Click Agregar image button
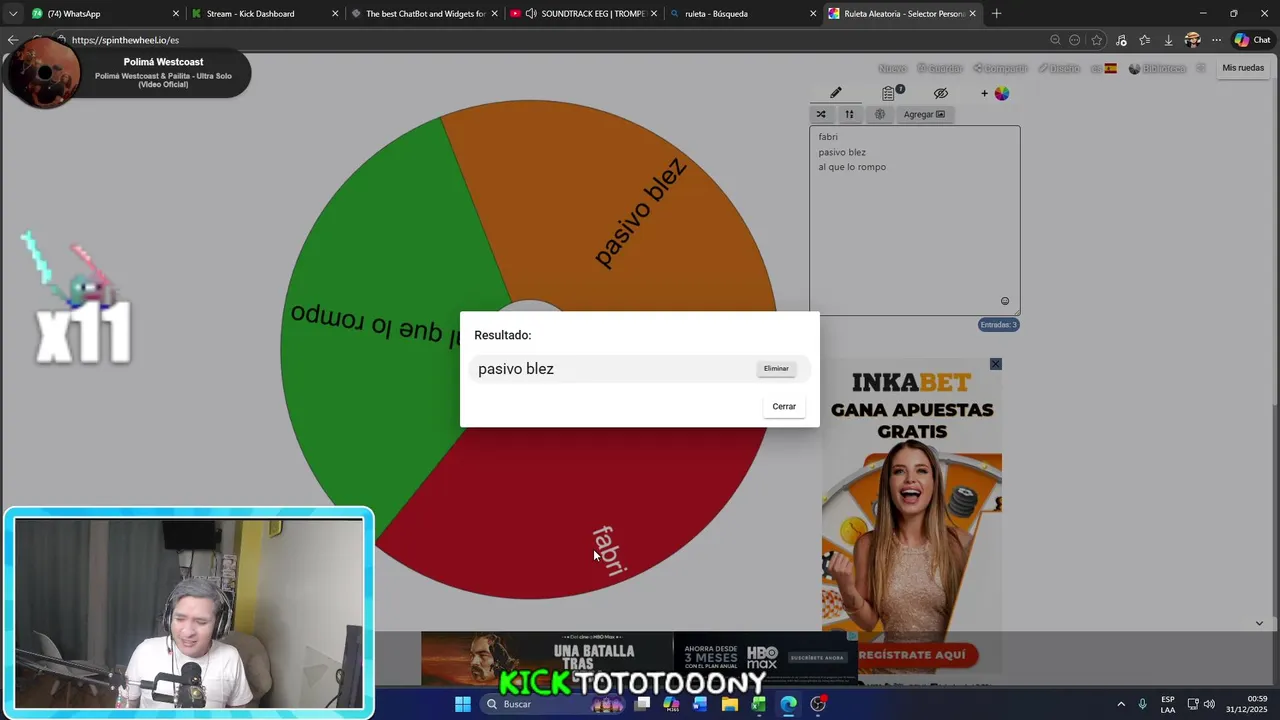The width and height of the screenshot is (1280, 720). pyautogui.click(x=924, y=114)
